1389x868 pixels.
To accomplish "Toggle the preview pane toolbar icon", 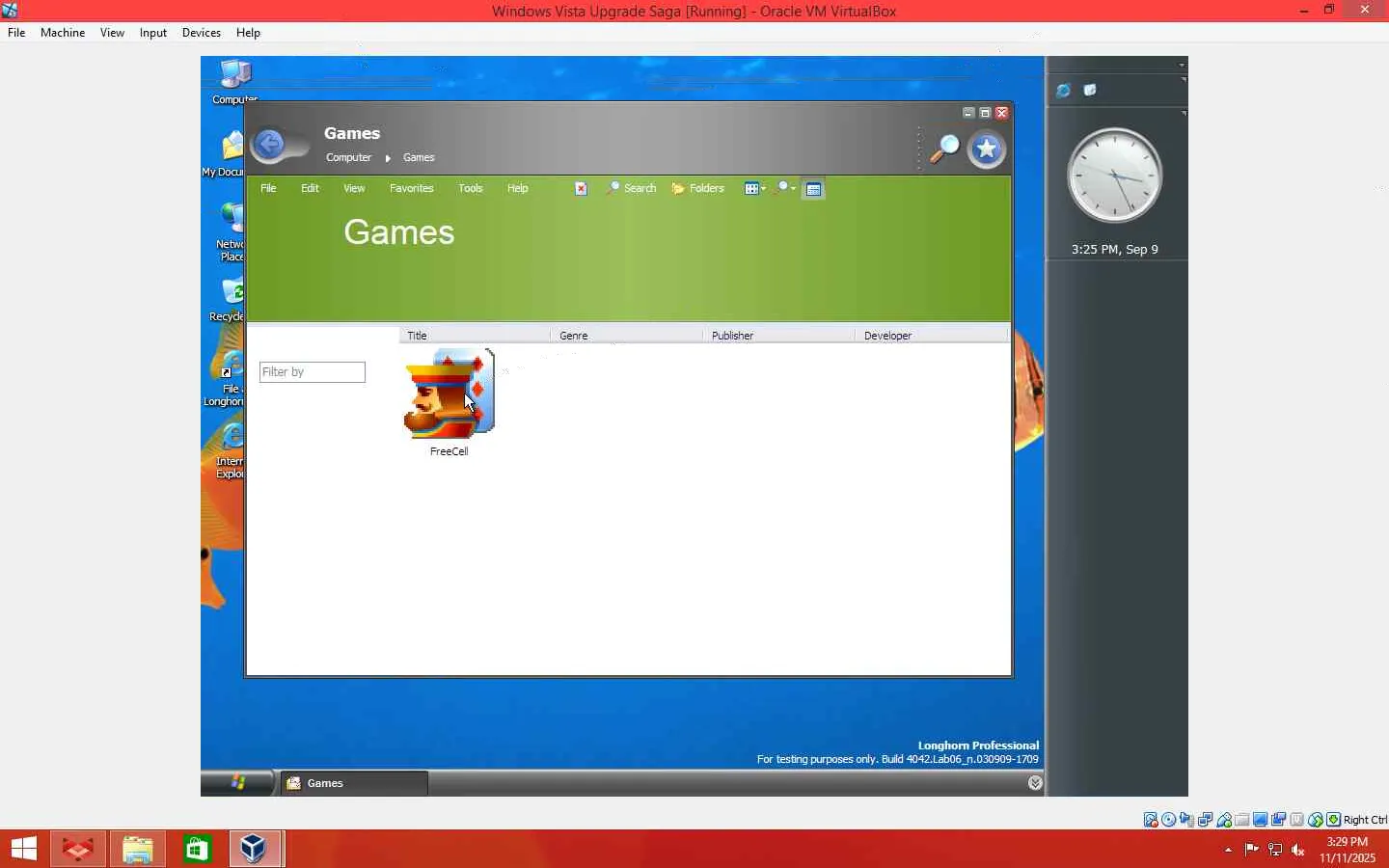I will pos(814,189).
